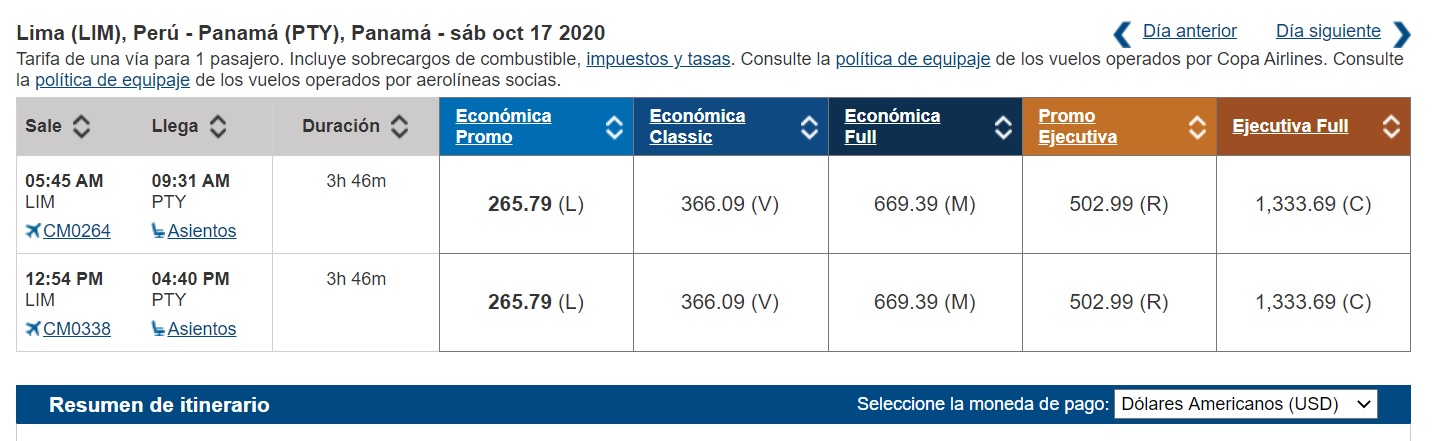Click the previous day left arrow icon
The height and width of the screenshot is (441, 1435).
1122,34
